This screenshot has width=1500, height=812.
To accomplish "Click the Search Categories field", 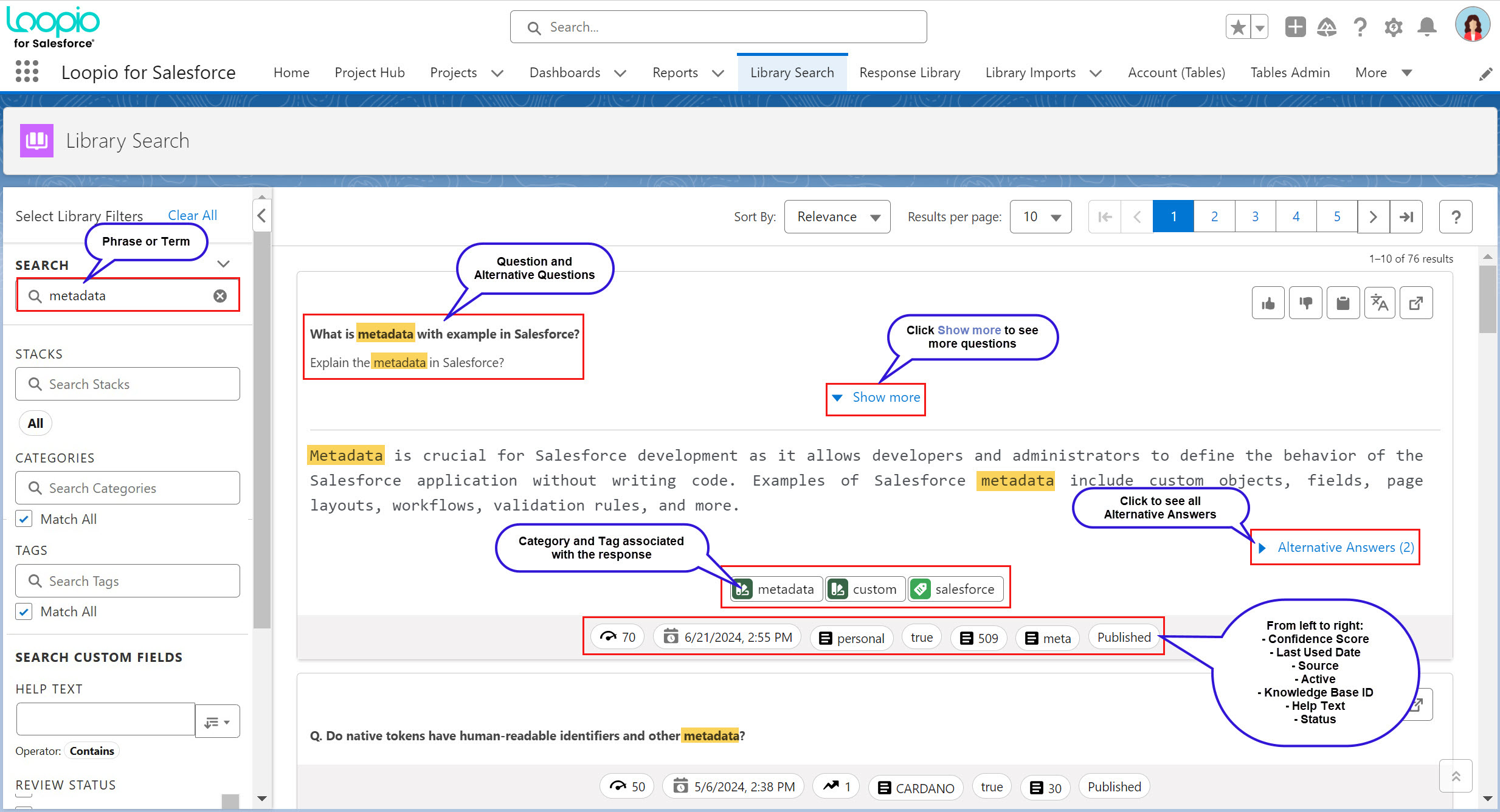I will point(128,488).
